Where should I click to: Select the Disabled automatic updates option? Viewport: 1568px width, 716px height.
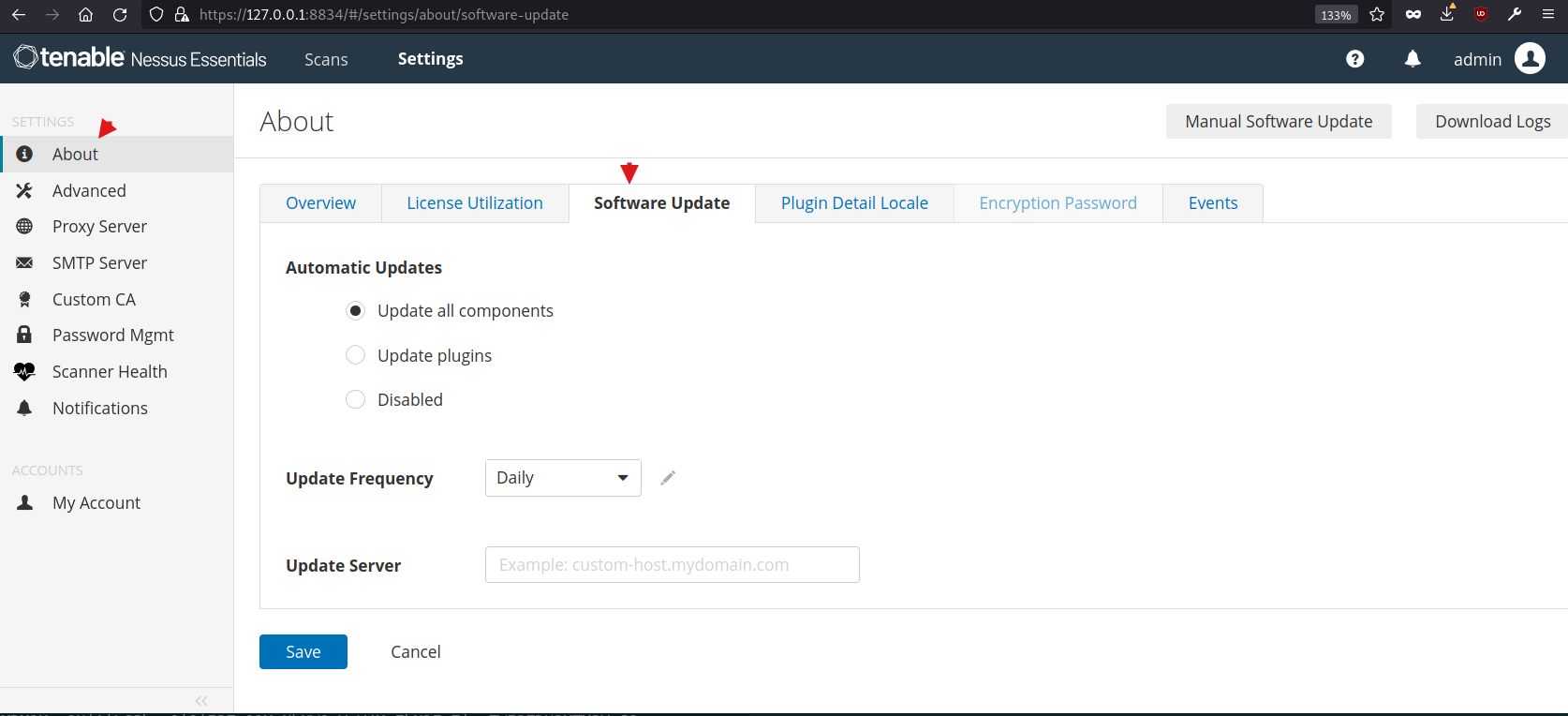pos(356,400)
